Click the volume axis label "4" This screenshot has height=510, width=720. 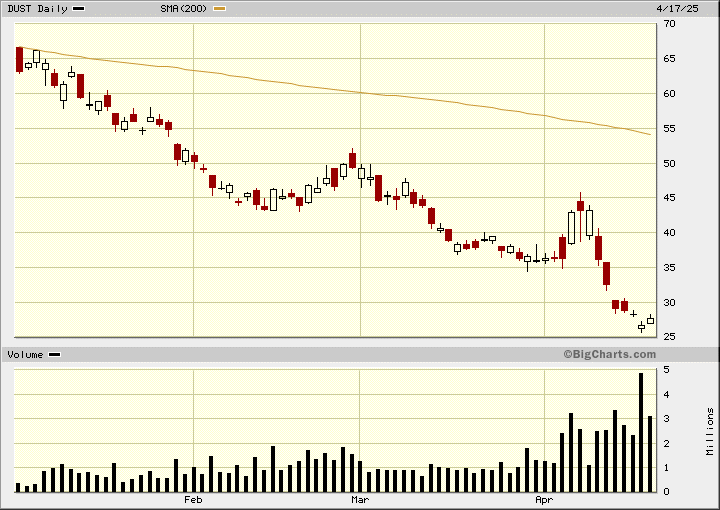tap(666, 395)
